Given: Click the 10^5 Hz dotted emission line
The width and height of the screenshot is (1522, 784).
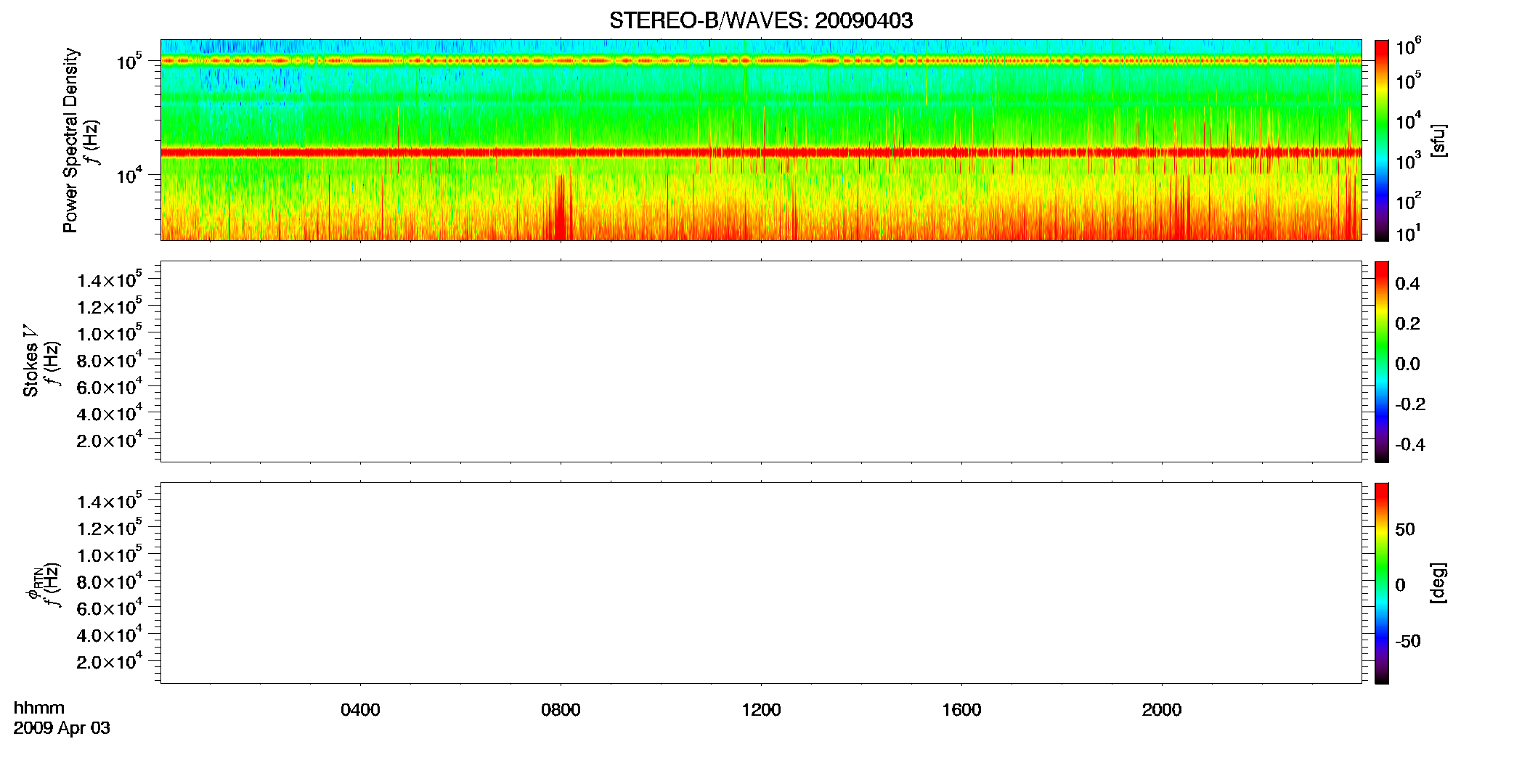Looking at the screenshot, I should [761, 61].
